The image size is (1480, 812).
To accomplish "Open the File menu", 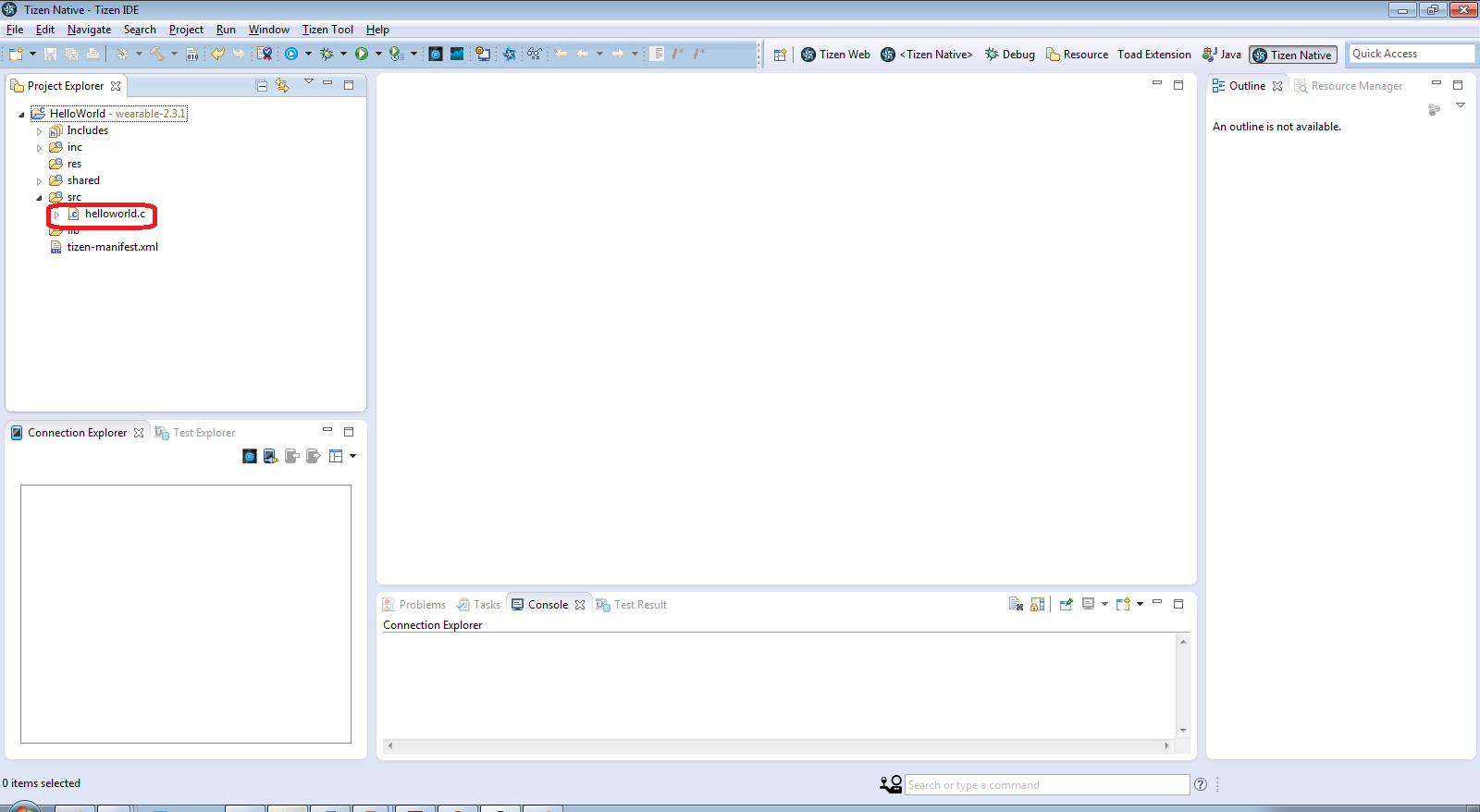I will [x=15, y=30].
